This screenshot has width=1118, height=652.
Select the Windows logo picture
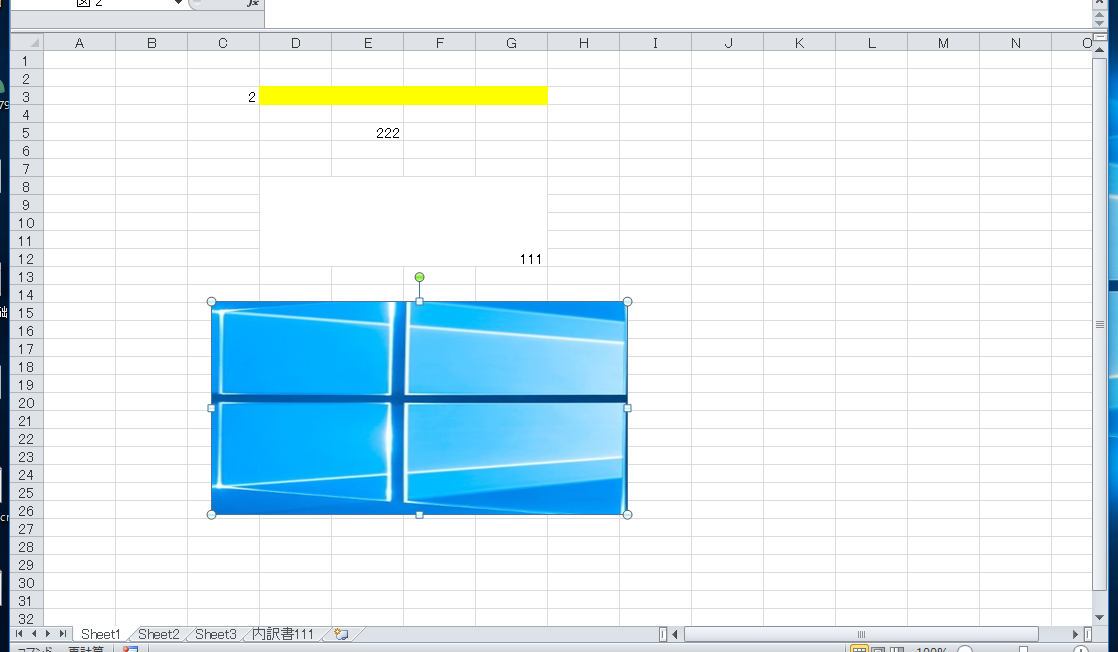point(419,408)
